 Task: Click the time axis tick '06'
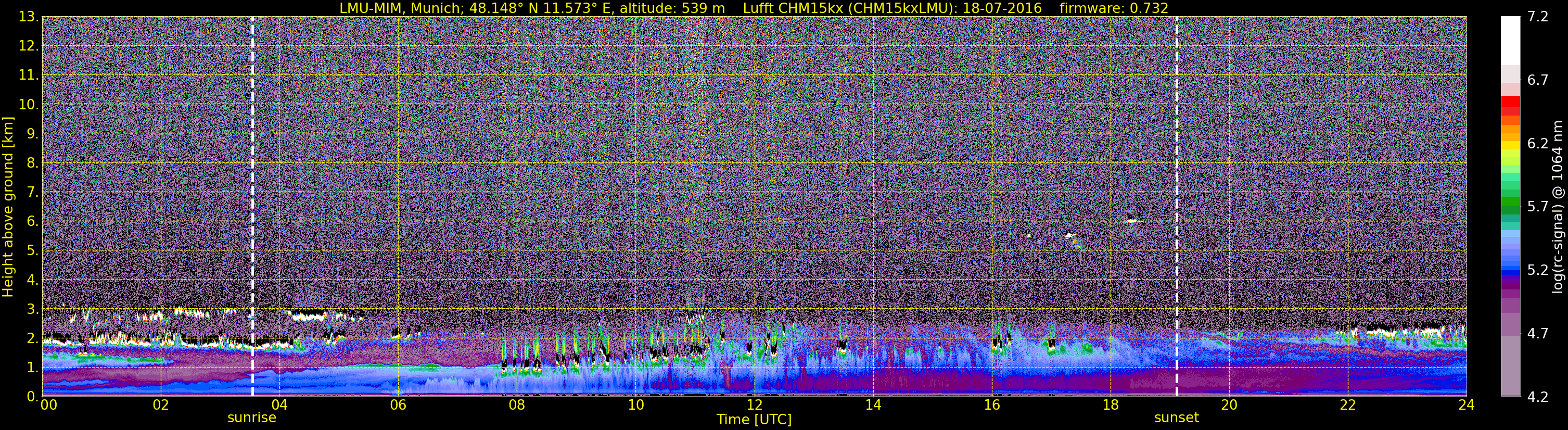pyautogui.click(x=398, y=406)
